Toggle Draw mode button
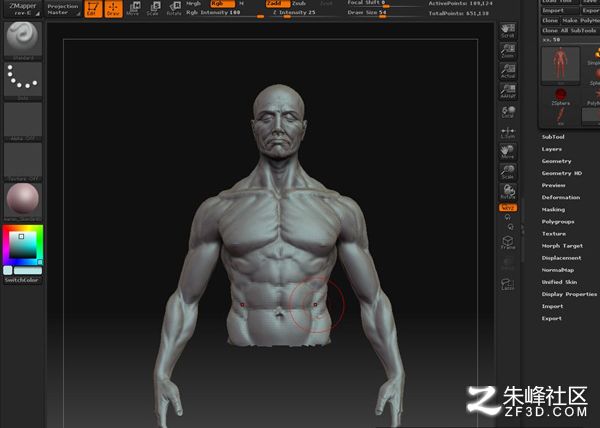The height and width of the screenshot is (428, 600). tap(113, 9)
